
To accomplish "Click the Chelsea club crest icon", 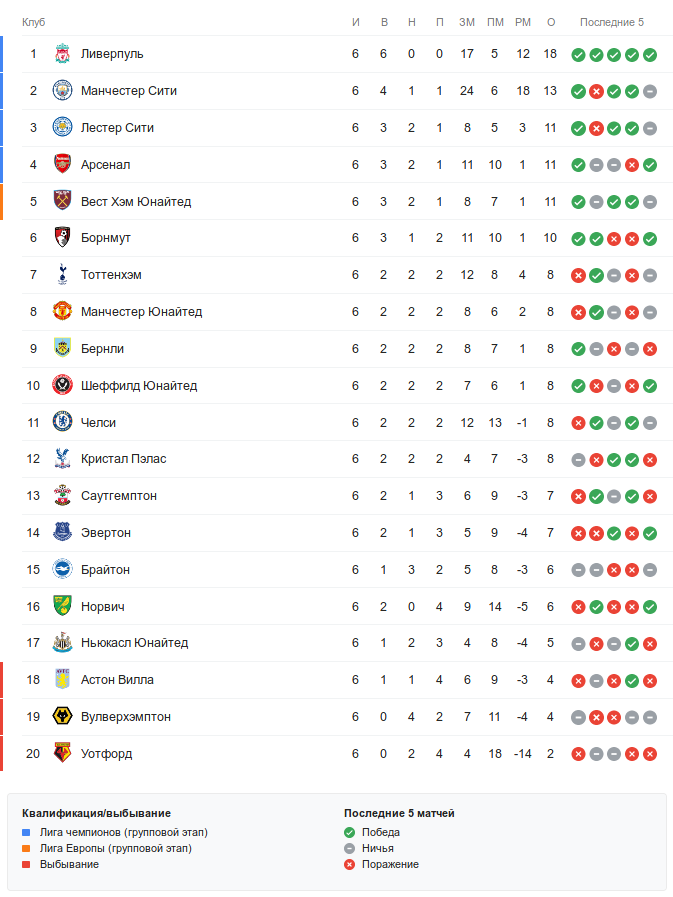I will pos(62,423).
